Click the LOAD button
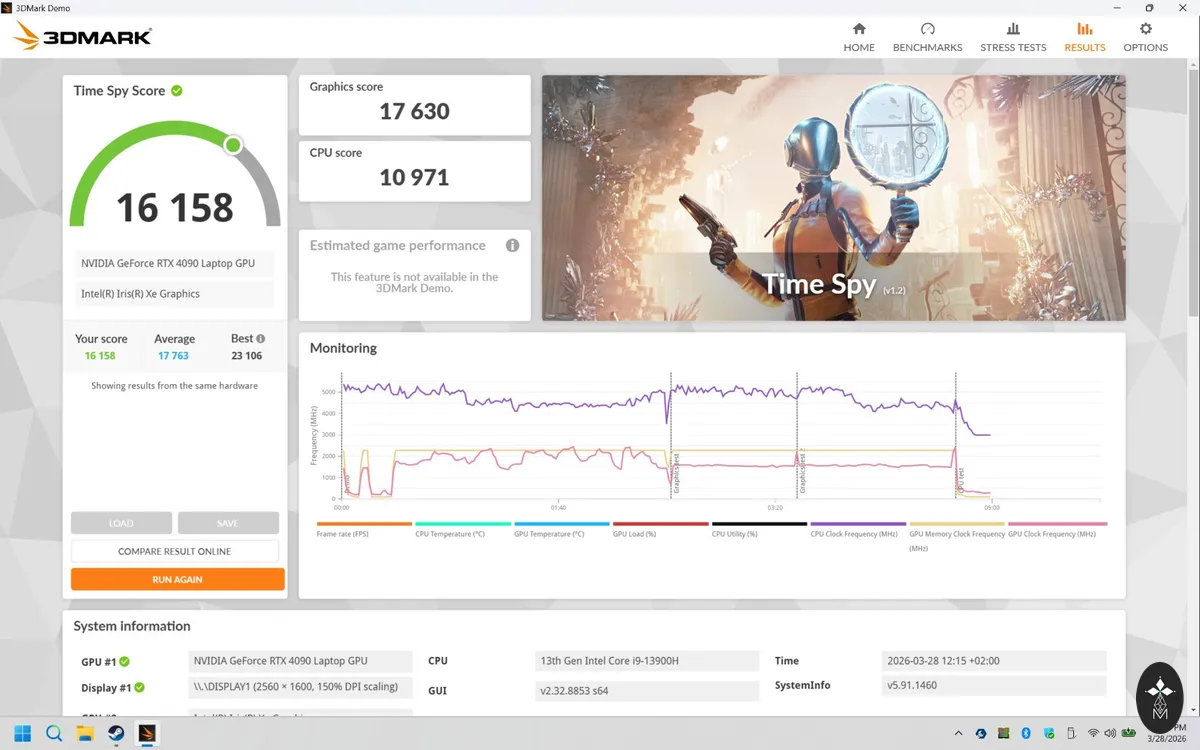 [121, 523]
